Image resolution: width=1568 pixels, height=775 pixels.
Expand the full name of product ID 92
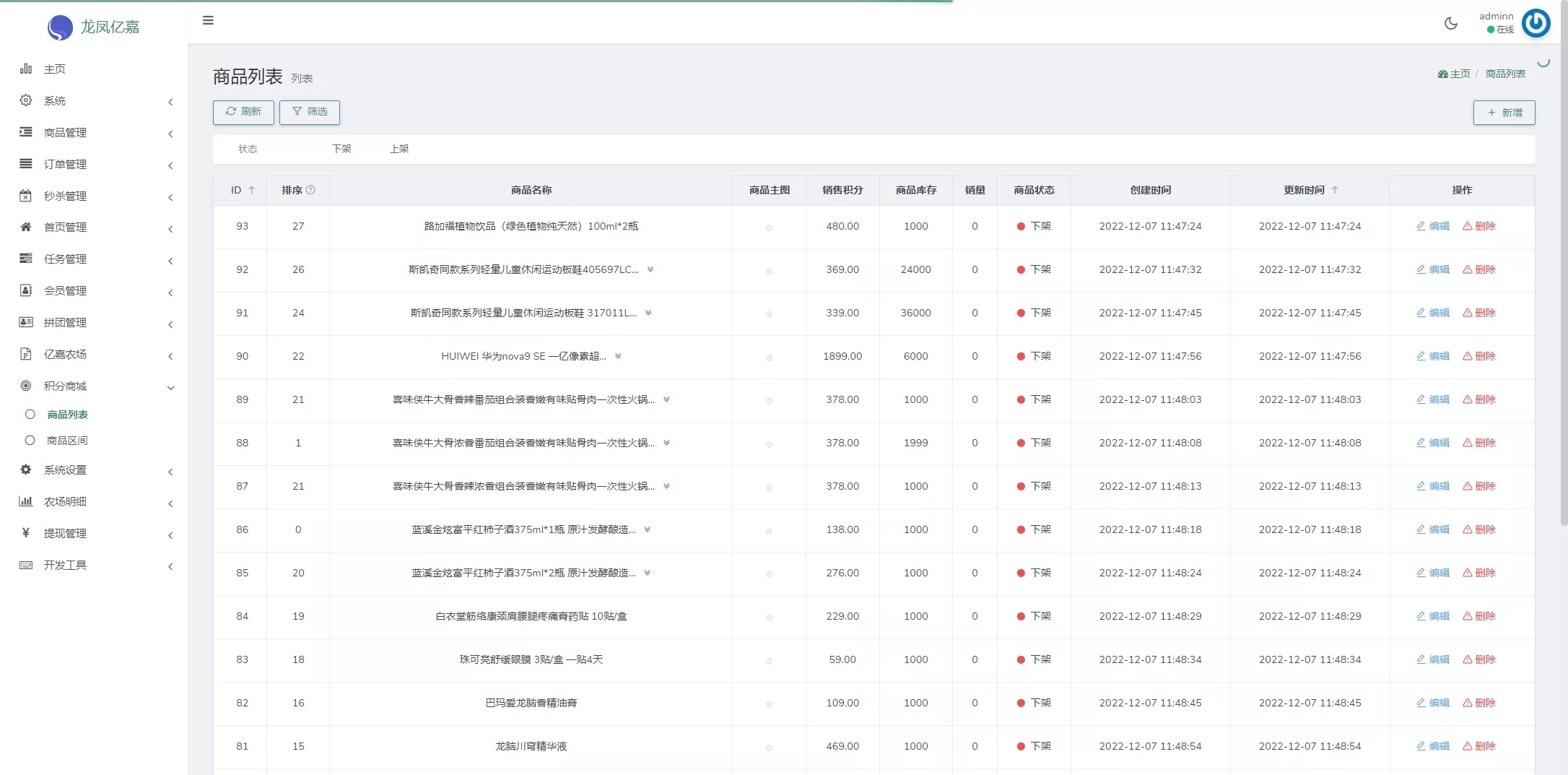(650, 269)
